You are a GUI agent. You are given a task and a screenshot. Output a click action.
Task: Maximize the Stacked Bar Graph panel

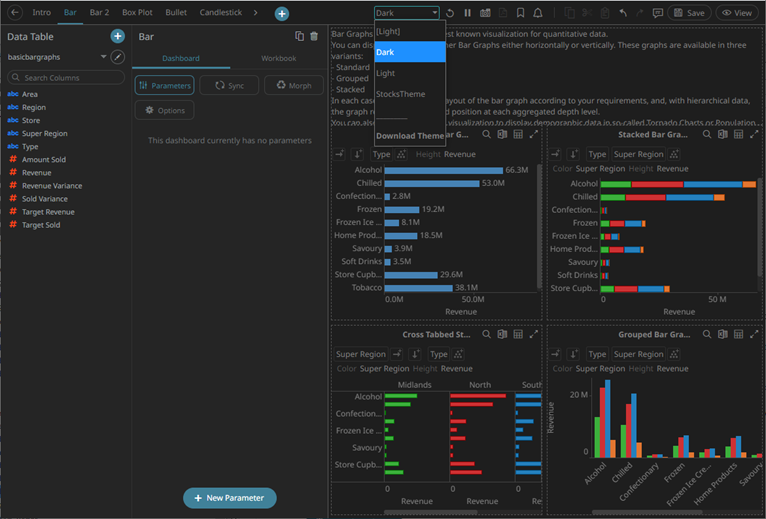click(752, 134)
